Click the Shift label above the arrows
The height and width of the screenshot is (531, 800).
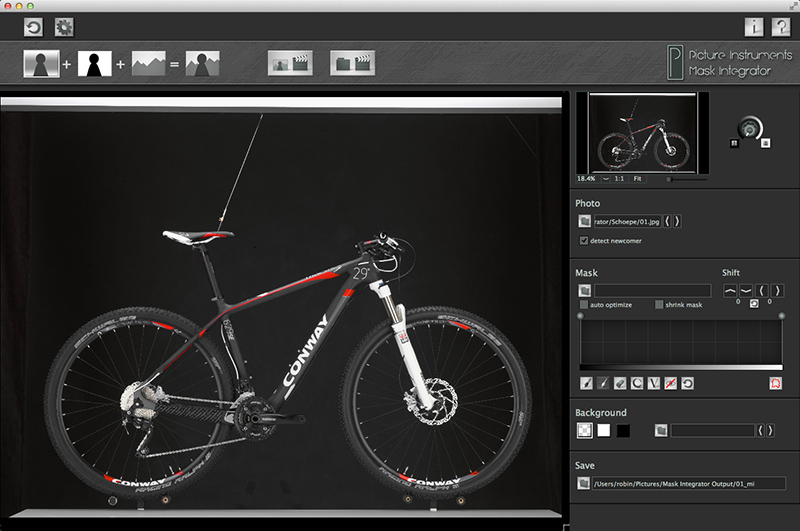pyautogui.click(x=731, y=272)
